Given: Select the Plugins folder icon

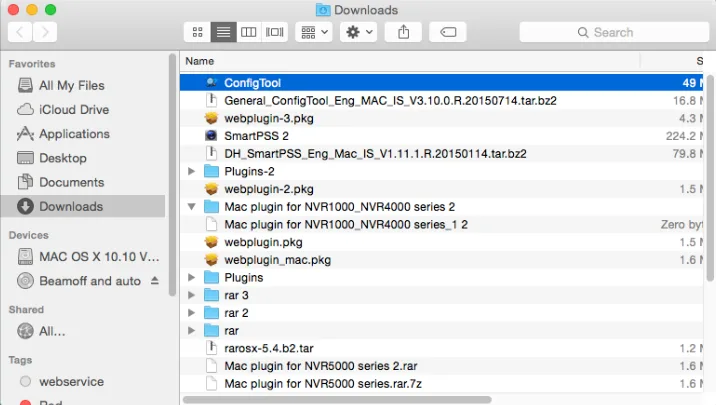Looking at the screenshot, I should [x=211, y=277].
